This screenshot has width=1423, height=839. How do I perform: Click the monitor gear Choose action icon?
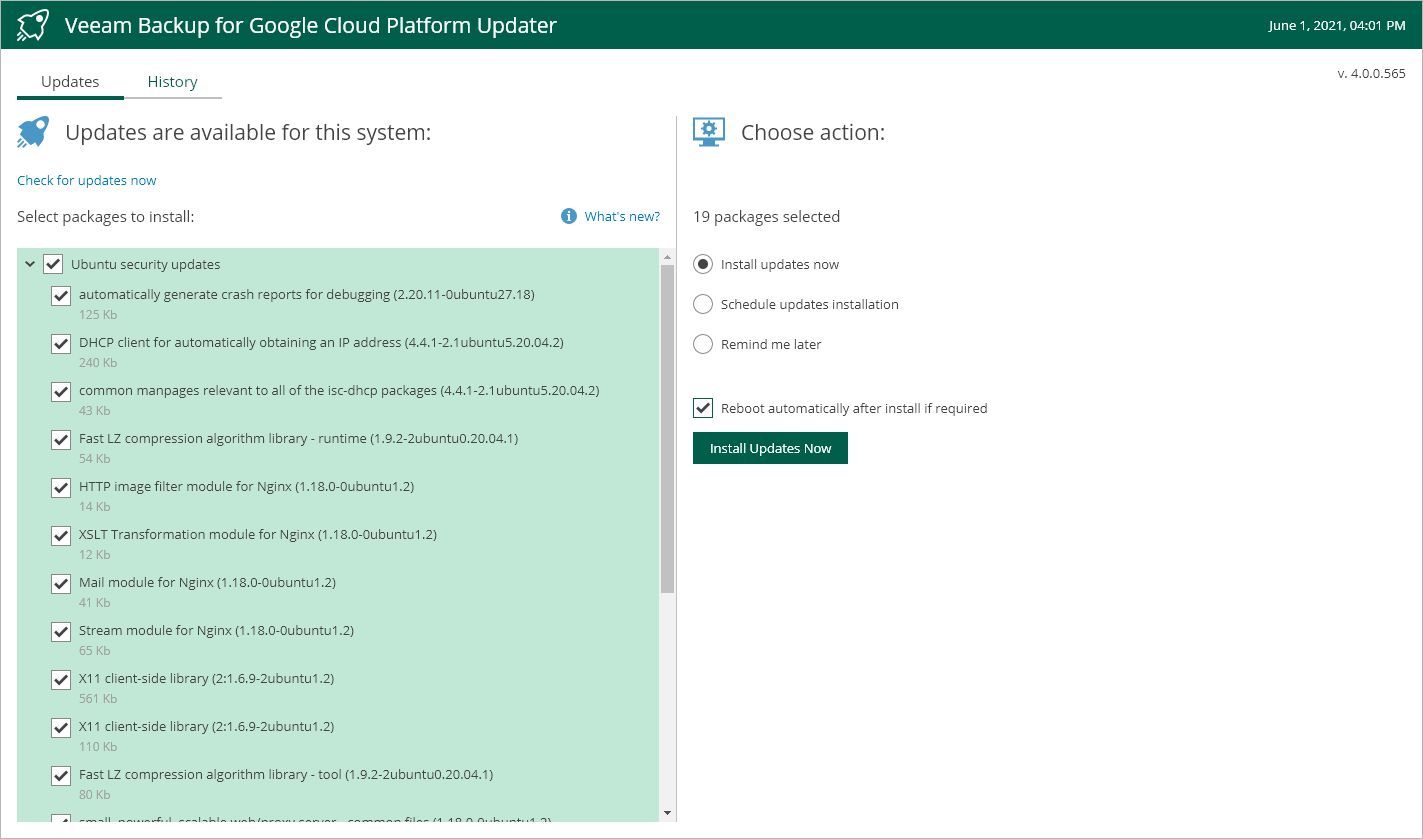[709, 132]
